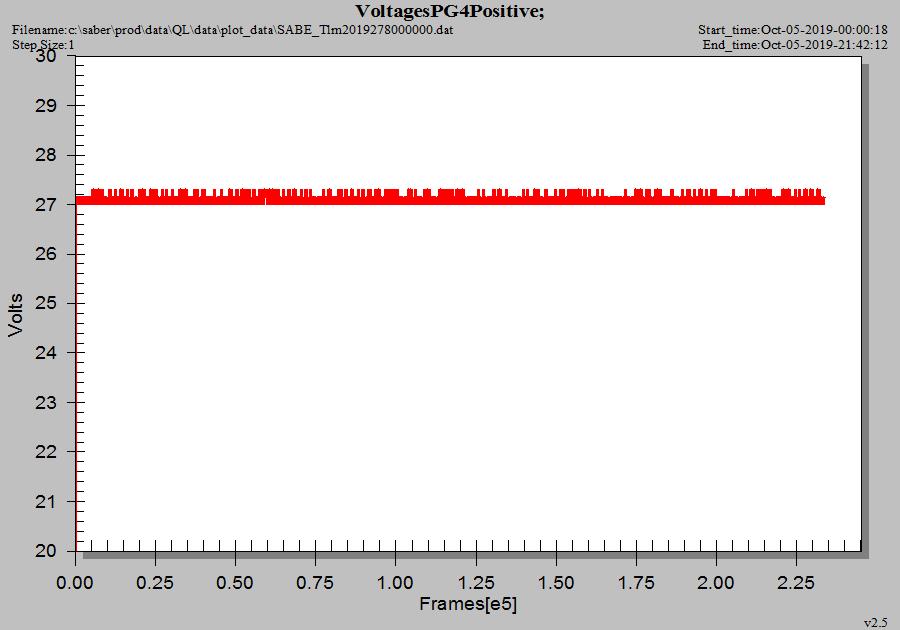Screen dimensions: 900x630
Task: Click the x-axis value 1.00
Action: pos(395,583)
